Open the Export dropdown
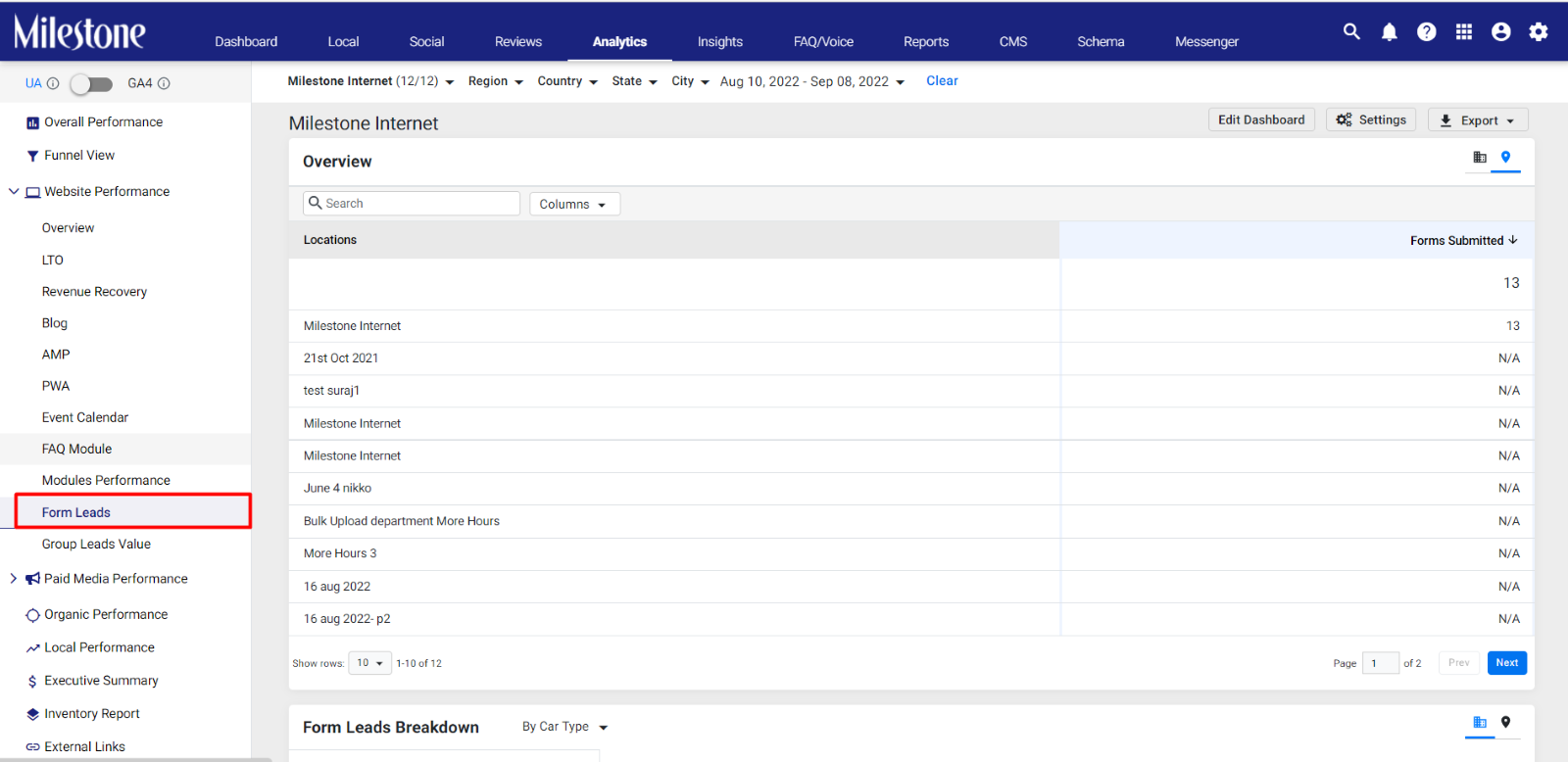This screenshot has height=762, width=1568. tap(1478, 120)
